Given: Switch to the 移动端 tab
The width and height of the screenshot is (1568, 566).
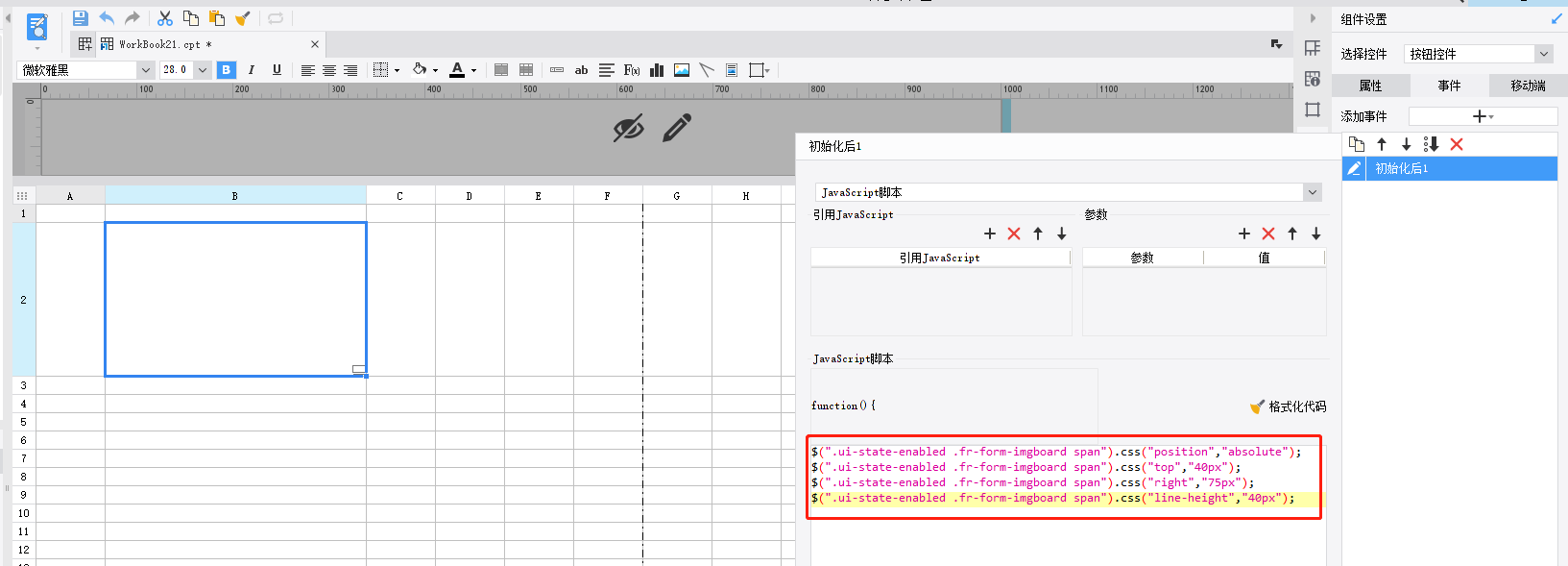Looking at the screenshot, I should click(x=1528, y=86).
